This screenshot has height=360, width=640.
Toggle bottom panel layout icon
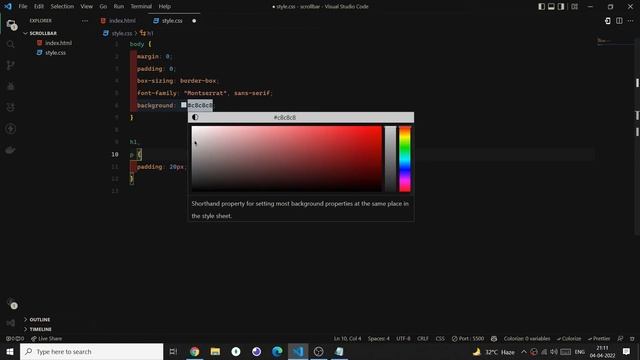(x=551, y=7)
